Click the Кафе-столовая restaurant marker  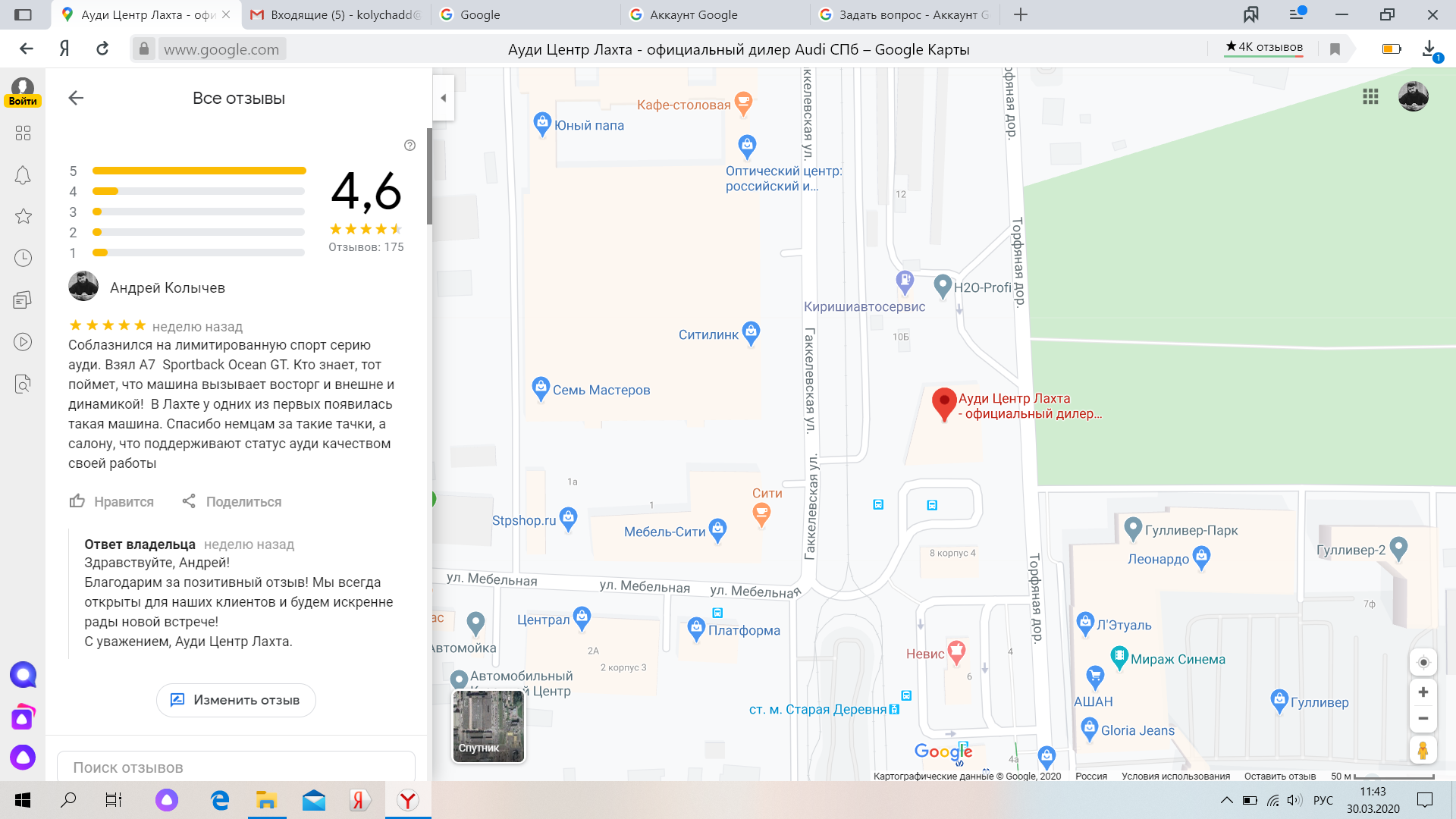[744, 104]
